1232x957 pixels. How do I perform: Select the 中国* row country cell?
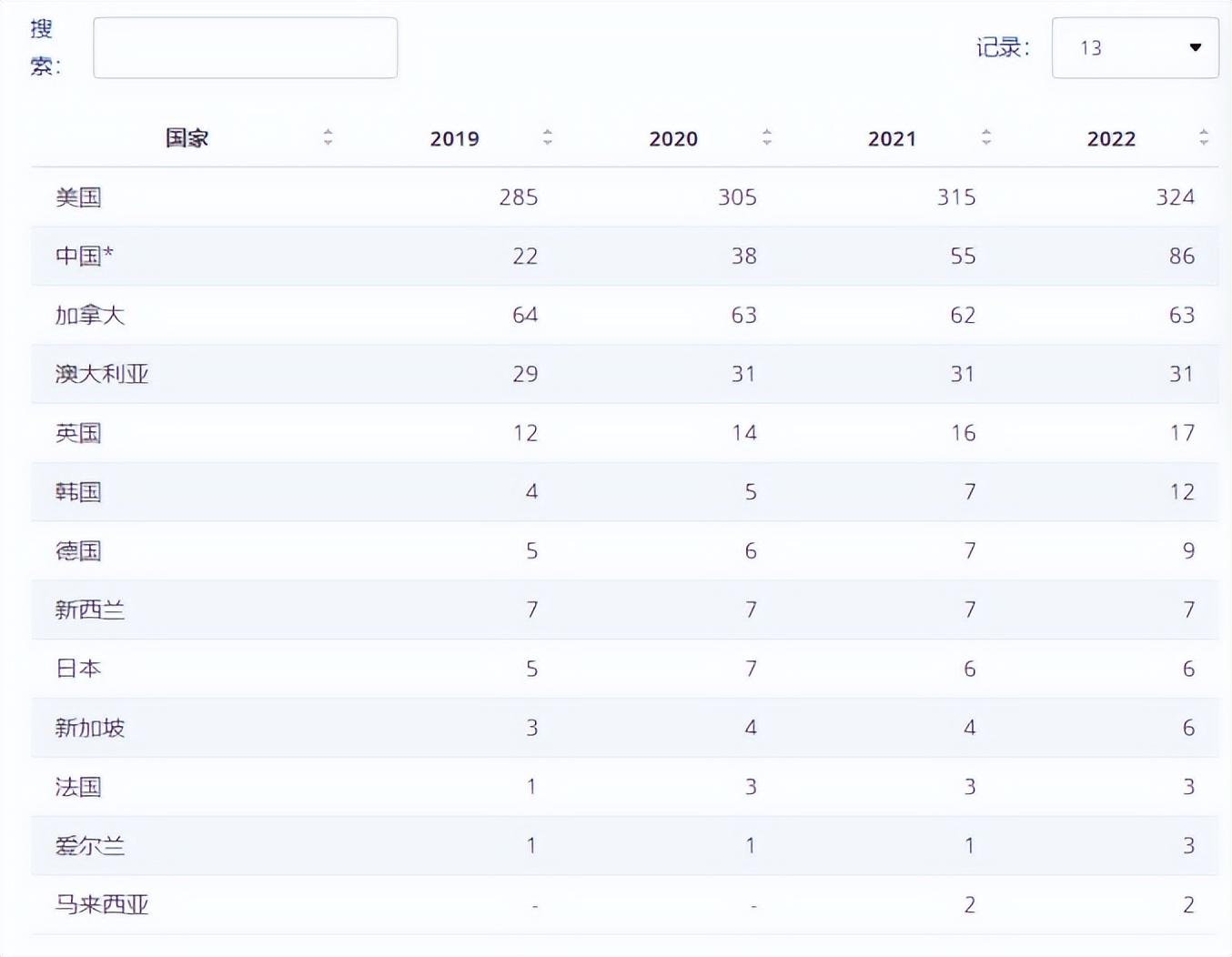[x=84, y=256]
